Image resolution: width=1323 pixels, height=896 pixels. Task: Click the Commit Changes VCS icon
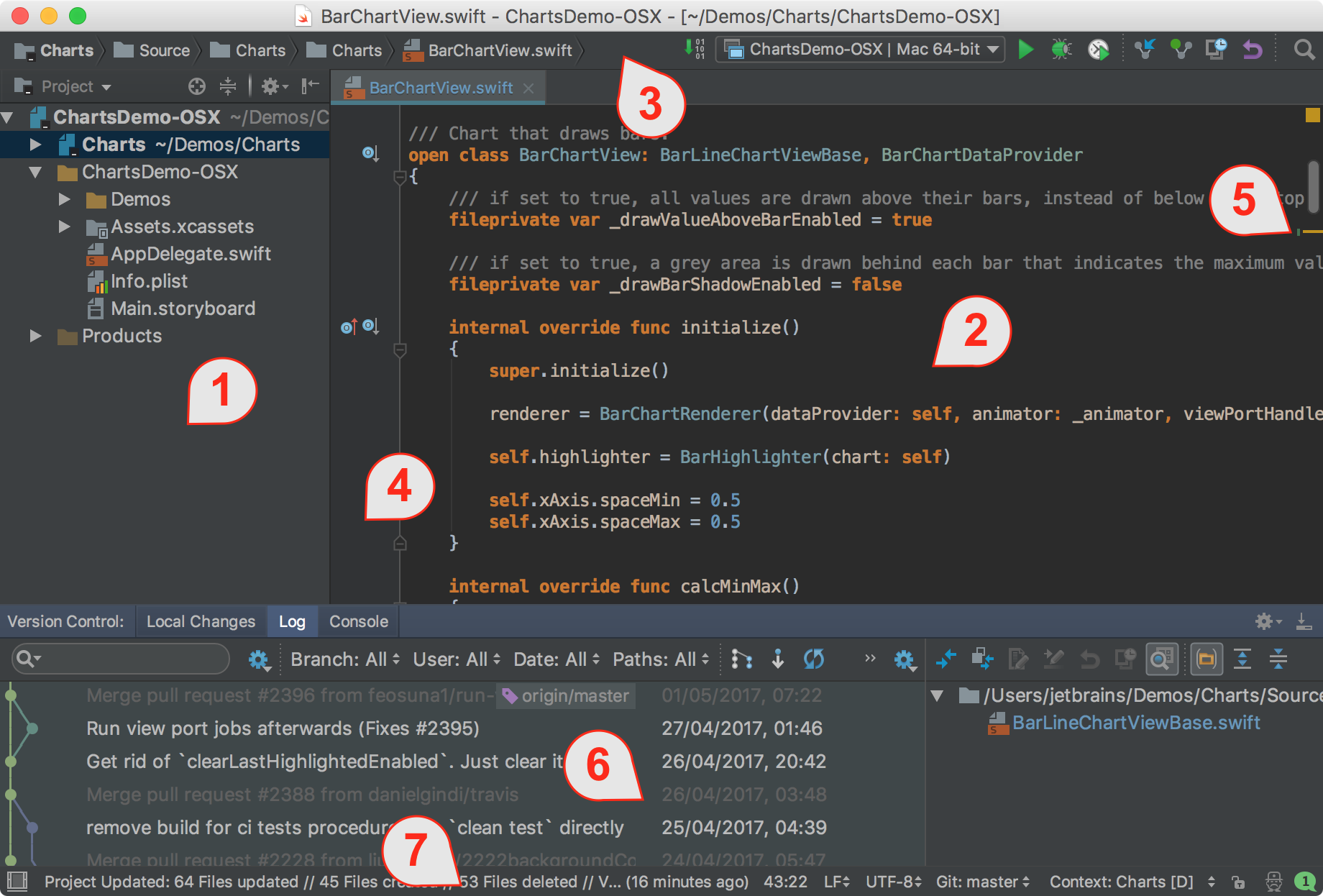click(1180, 50)
